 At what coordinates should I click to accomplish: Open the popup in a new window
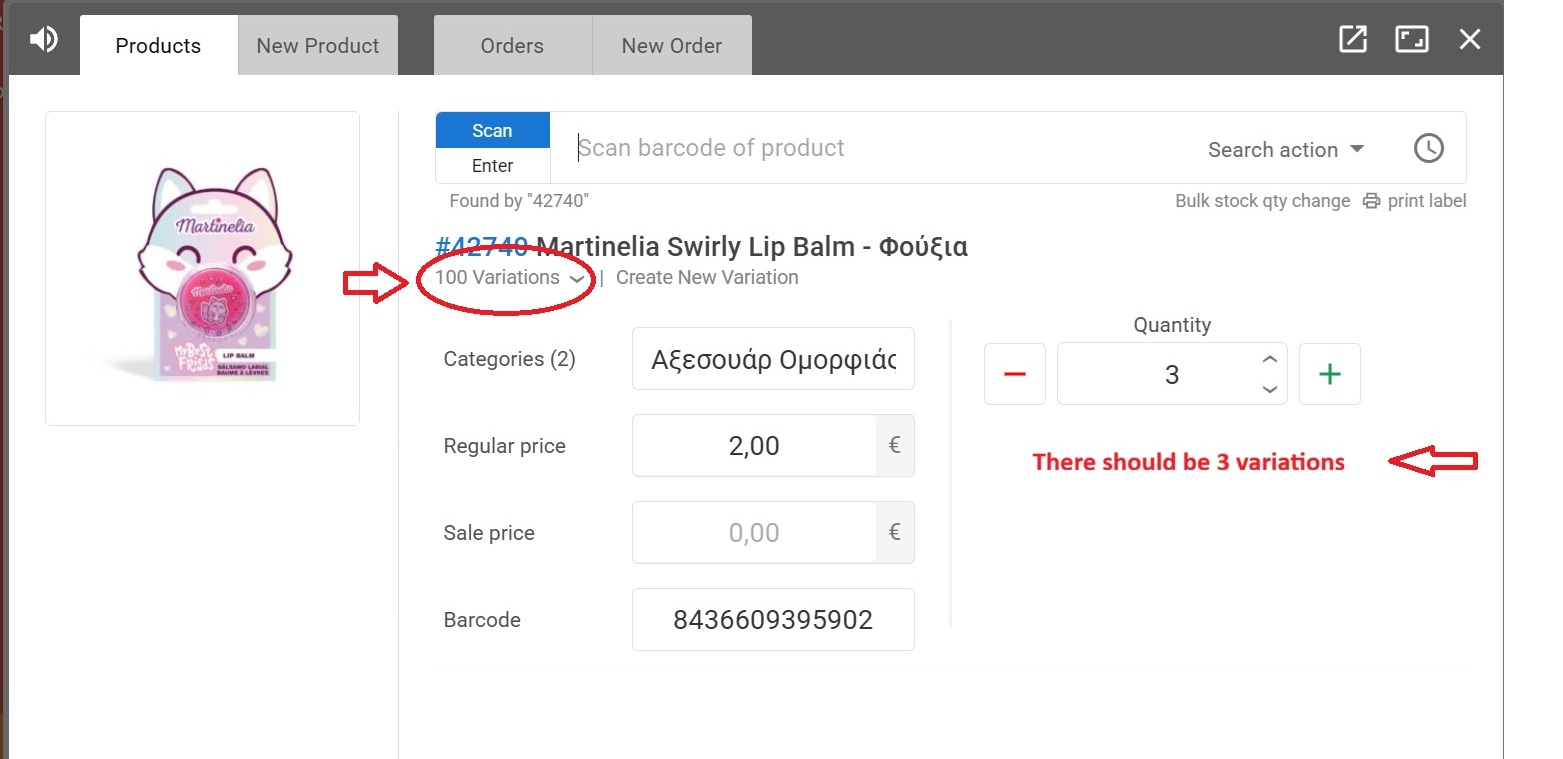[x=1352, y=40]
